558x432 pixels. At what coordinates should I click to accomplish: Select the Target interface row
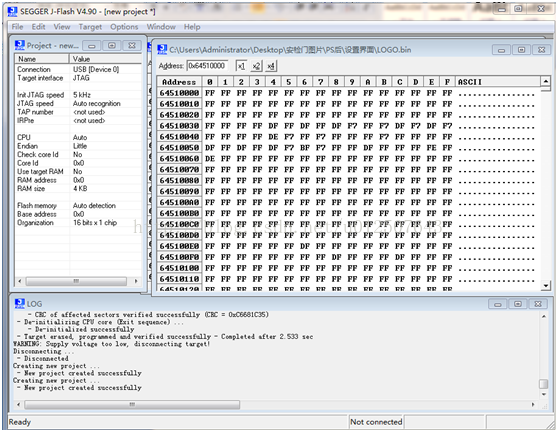point(78,78)
